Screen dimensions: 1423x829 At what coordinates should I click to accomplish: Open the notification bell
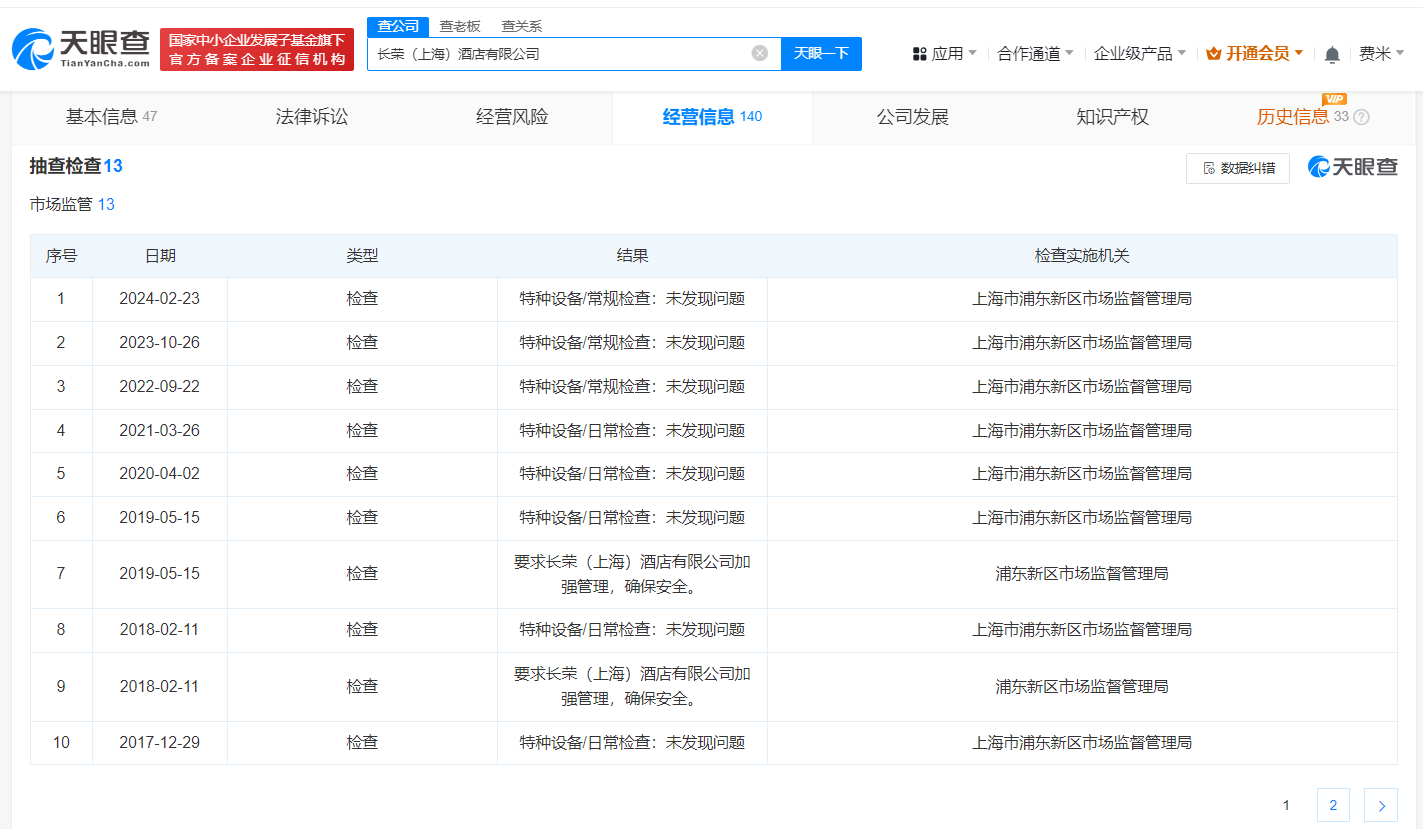point(1332,54)
